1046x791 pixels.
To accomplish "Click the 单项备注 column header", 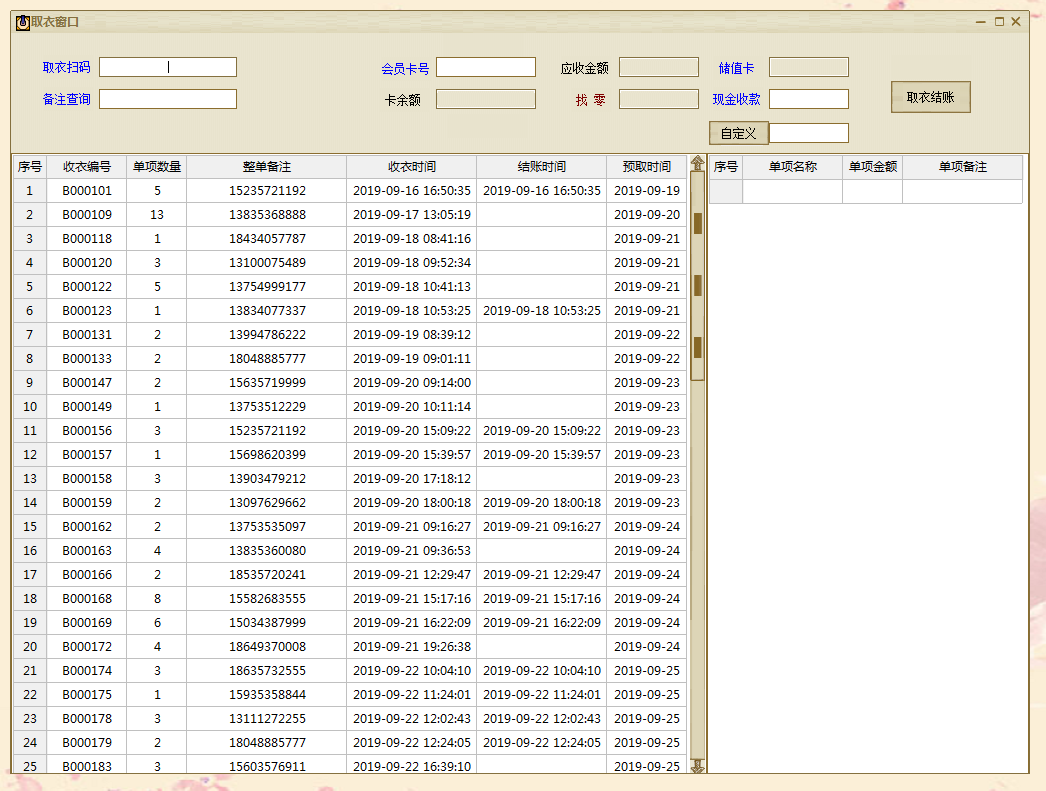I will (x=963, y=167).
